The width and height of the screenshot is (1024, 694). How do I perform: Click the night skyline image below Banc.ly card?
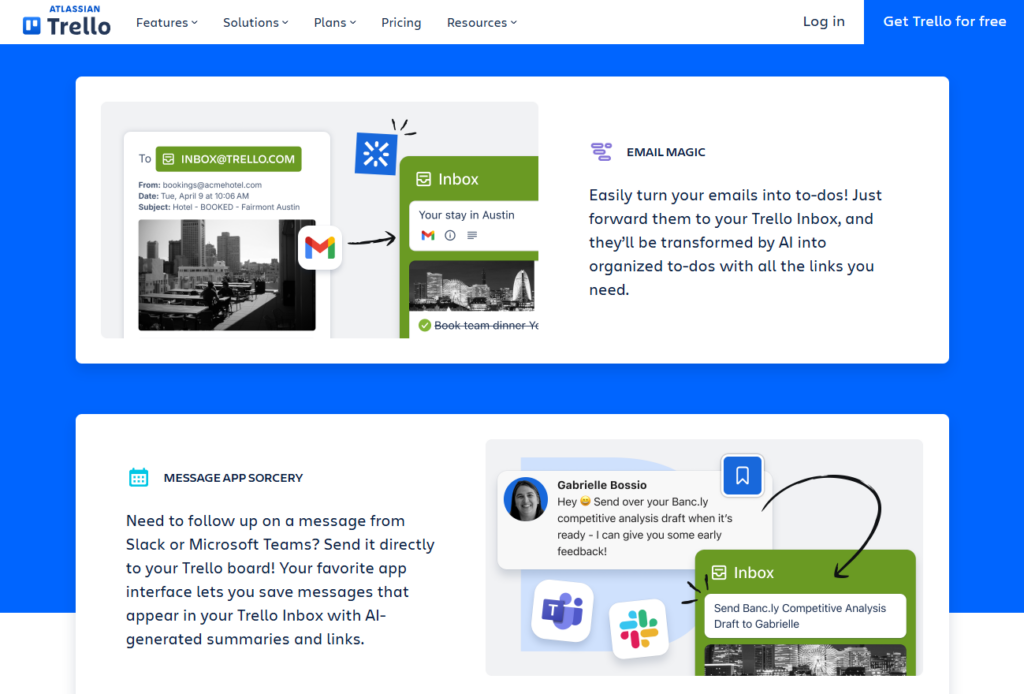[x=805, y=660]
